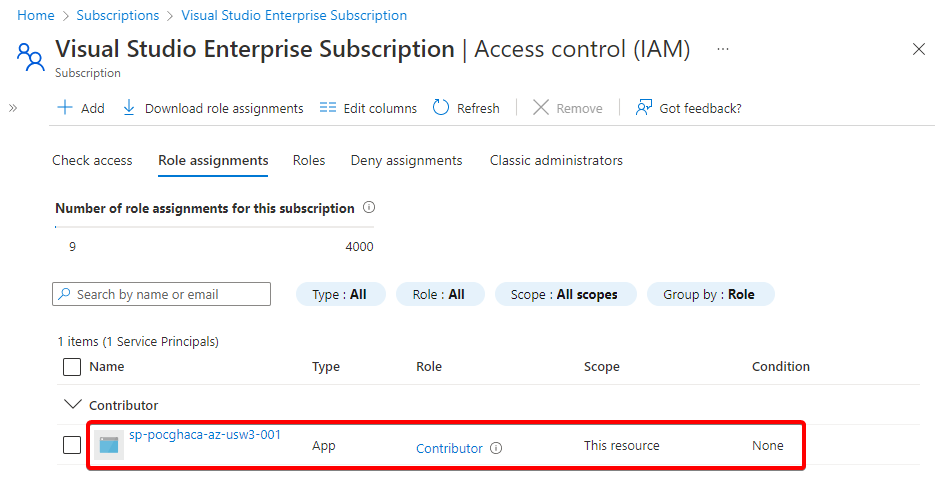
Task: Click the '4000' limit value
Action: pyautogui.click(x=360, y=246)
